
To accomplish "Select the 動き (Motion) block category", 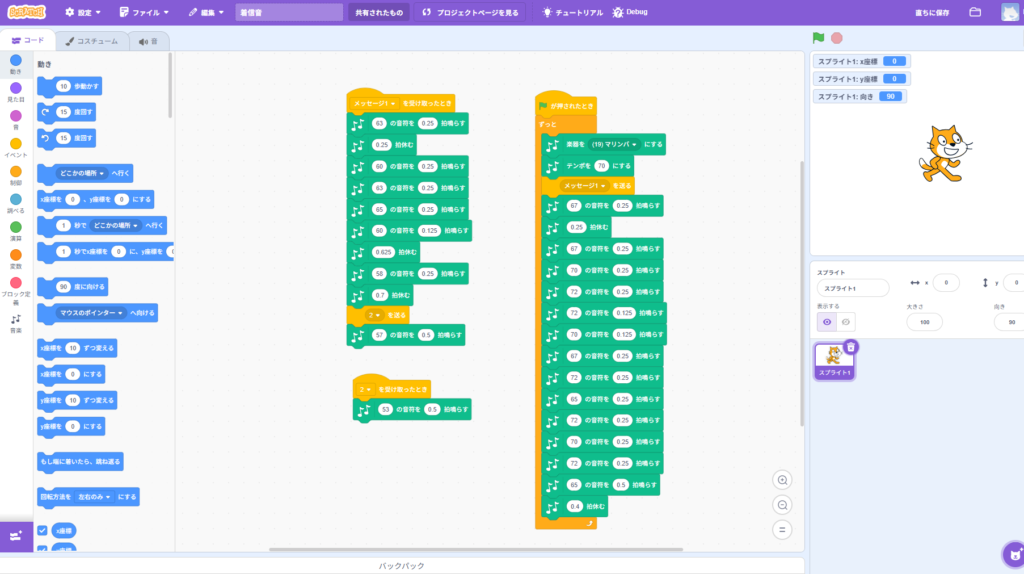I will click(x=16, y=65).
